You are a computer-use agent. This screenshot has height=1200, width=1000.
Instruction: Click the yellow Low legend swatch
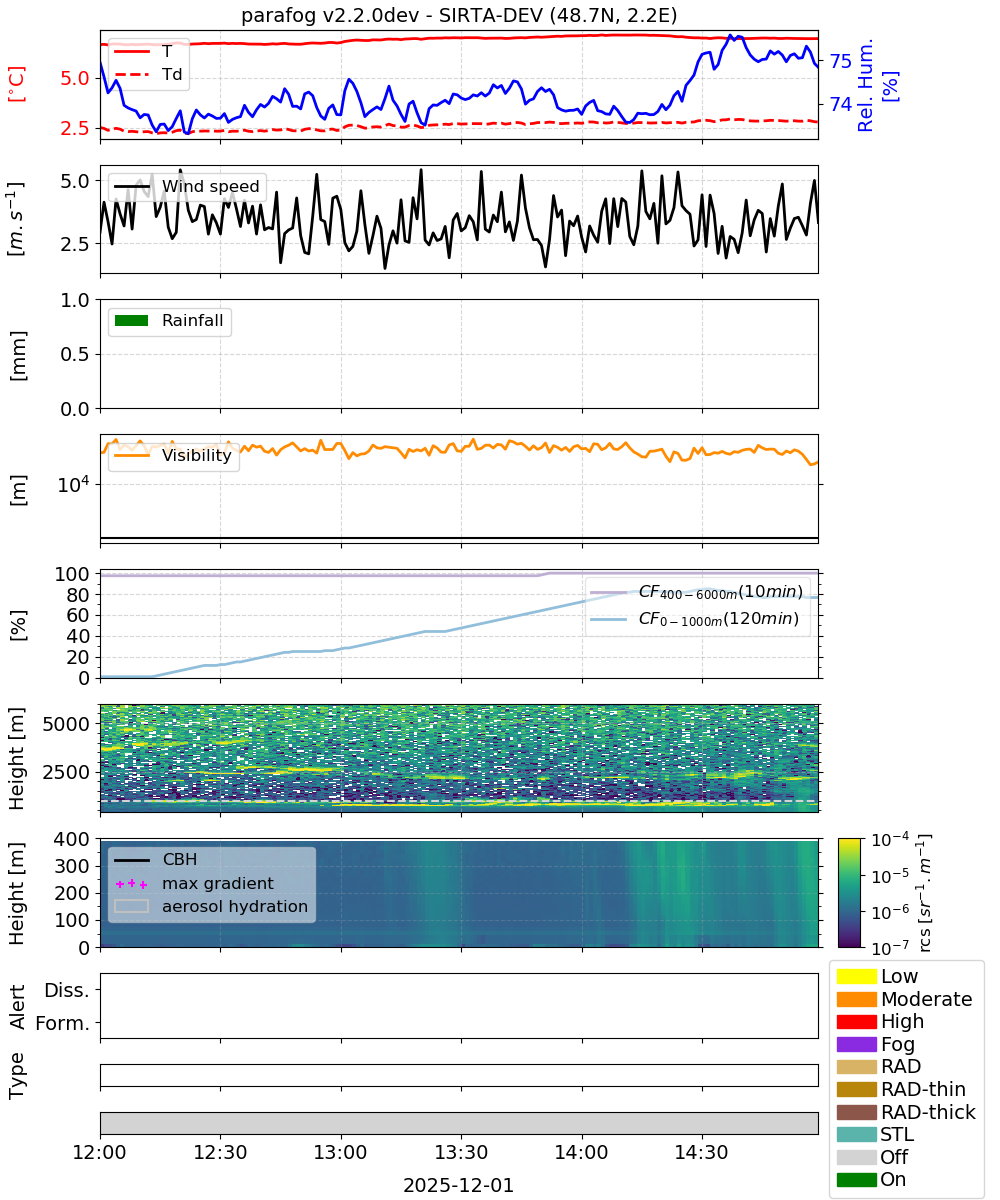click(856, 976)
